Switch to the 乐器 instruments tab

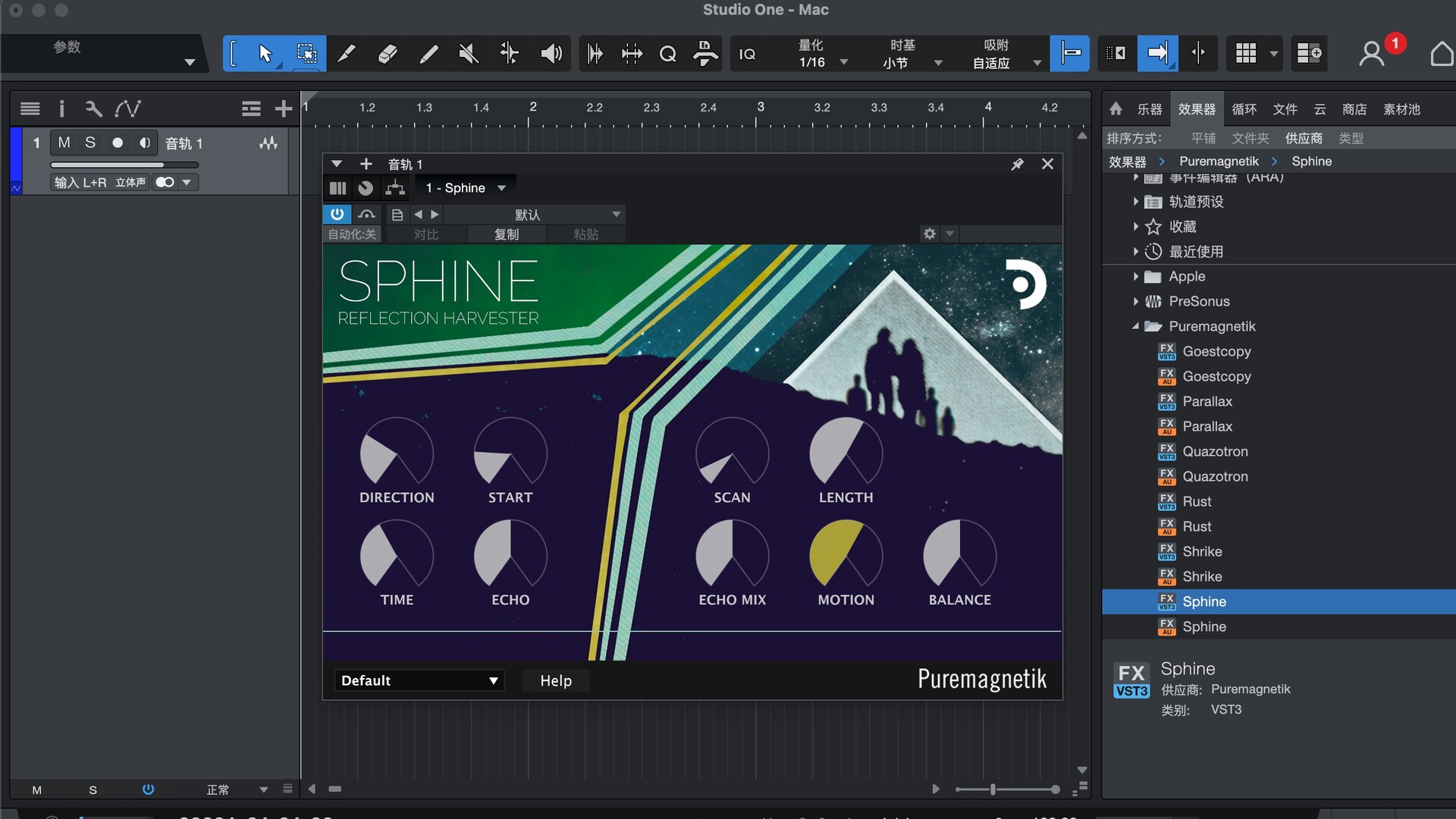click(x=1150, y=109)
